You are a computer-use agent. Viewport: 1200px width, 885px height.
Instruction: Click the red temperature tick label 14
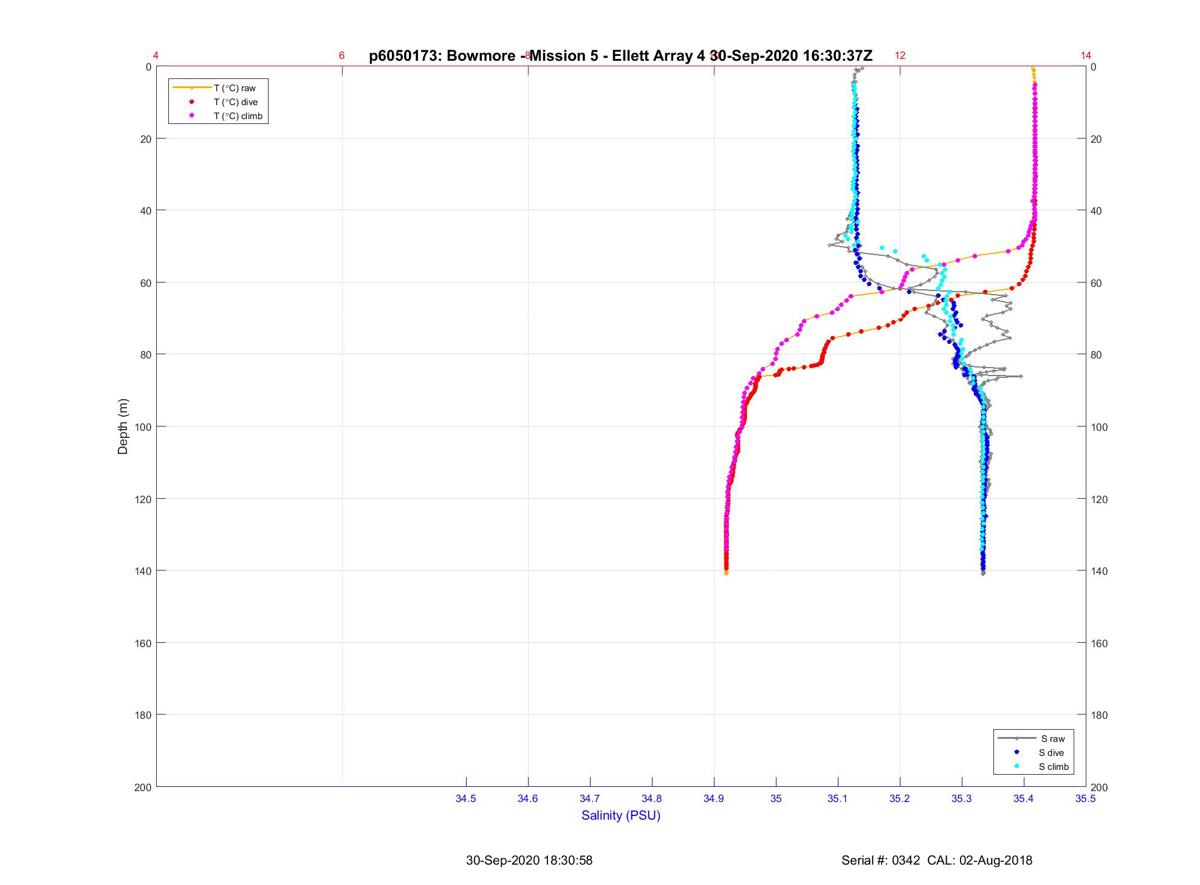tap(1086, 56)
